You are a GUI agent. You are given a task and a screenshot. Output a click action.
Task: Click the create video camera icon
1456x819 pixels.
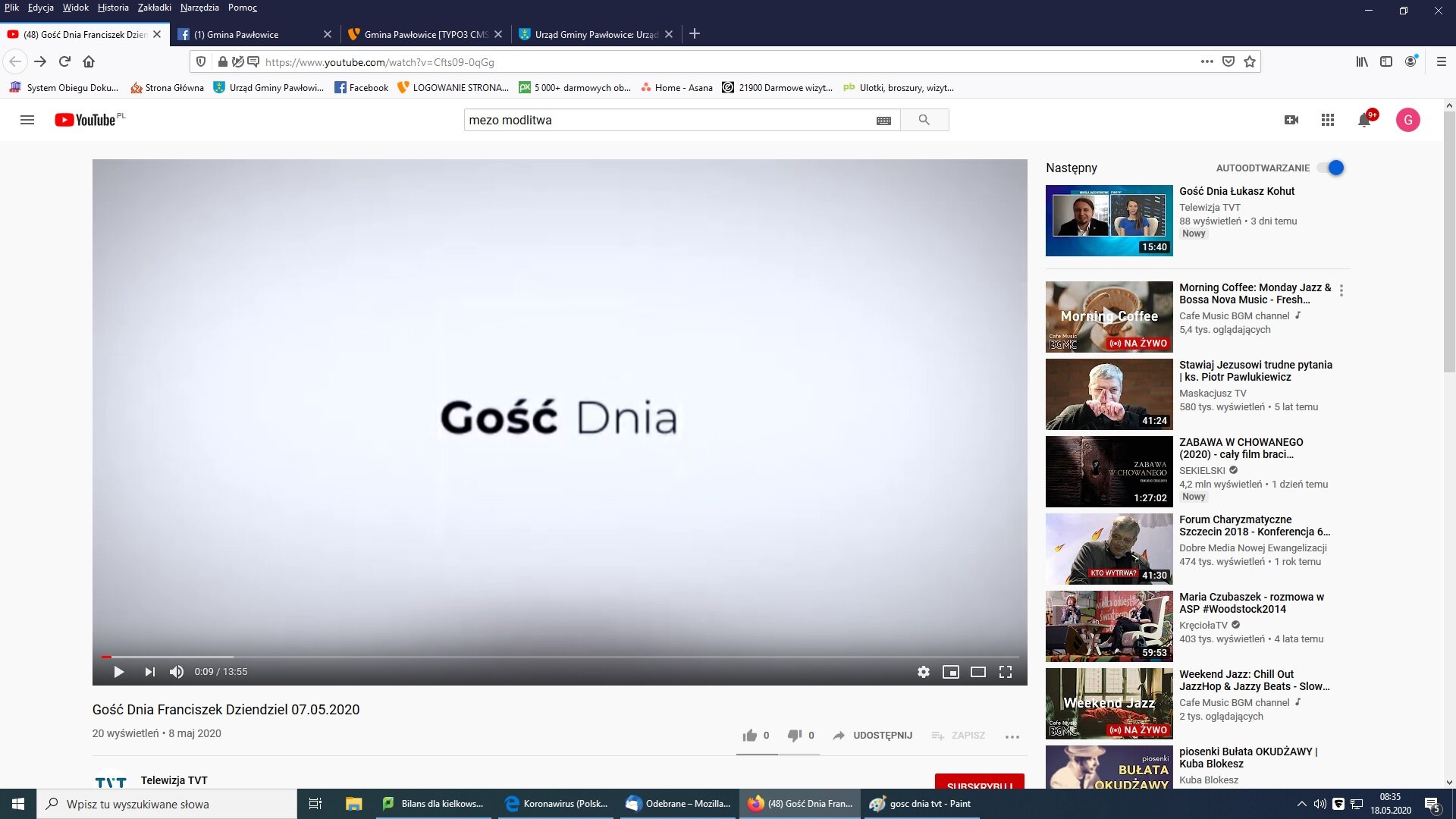[1291, 120]
